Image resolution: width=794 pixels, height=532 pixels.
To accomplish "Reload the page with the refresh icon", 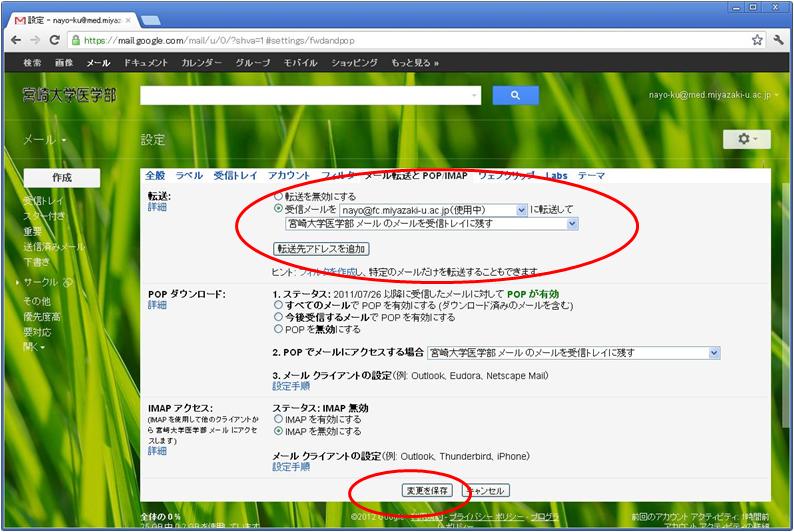I will (56, 41).
